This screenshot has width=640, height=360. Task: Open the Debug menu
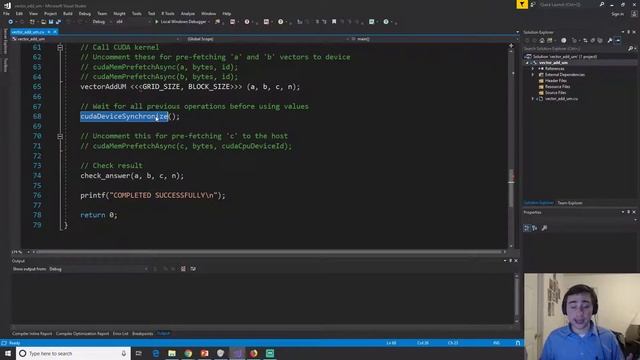84,13
